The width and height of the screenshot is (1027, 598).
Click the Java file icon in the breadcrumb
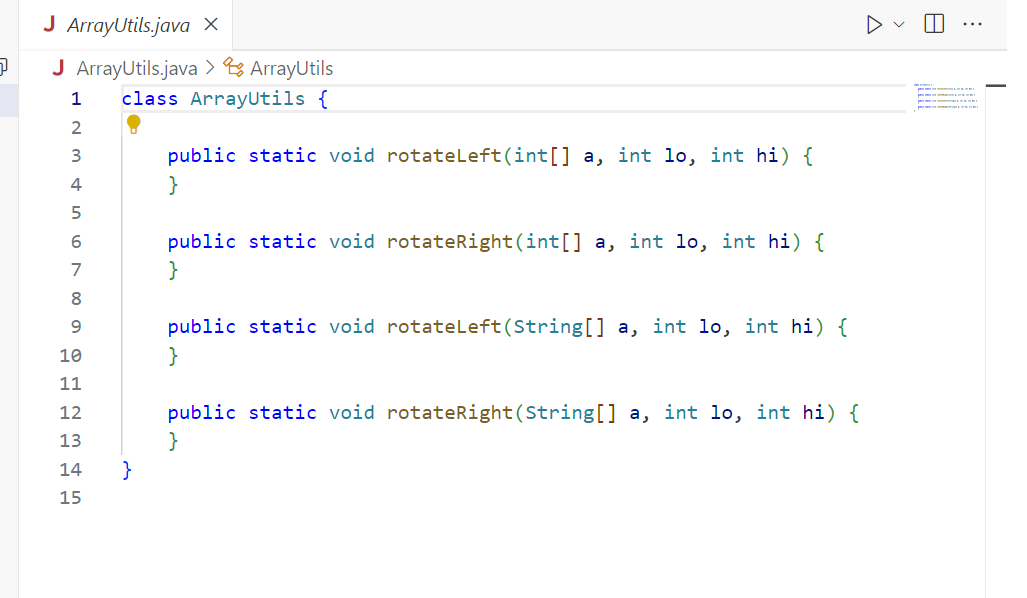(59, 68)
